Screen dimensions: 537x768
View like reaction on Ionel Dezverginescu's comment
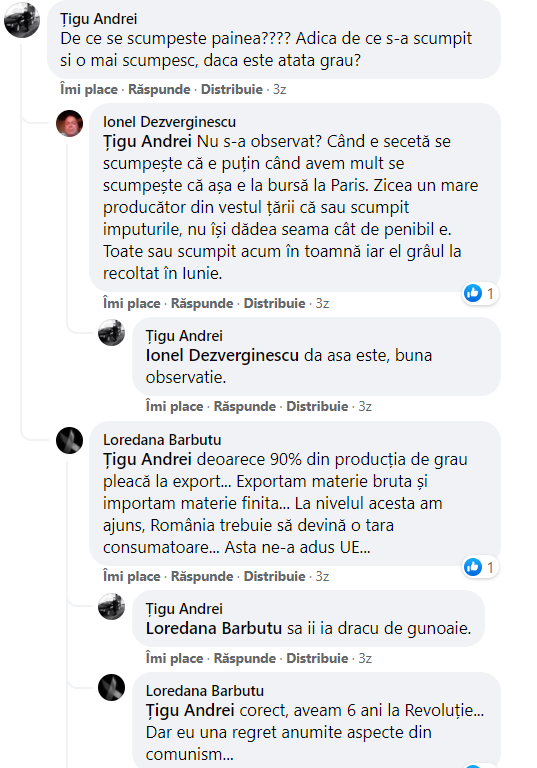tap(480, 293)
